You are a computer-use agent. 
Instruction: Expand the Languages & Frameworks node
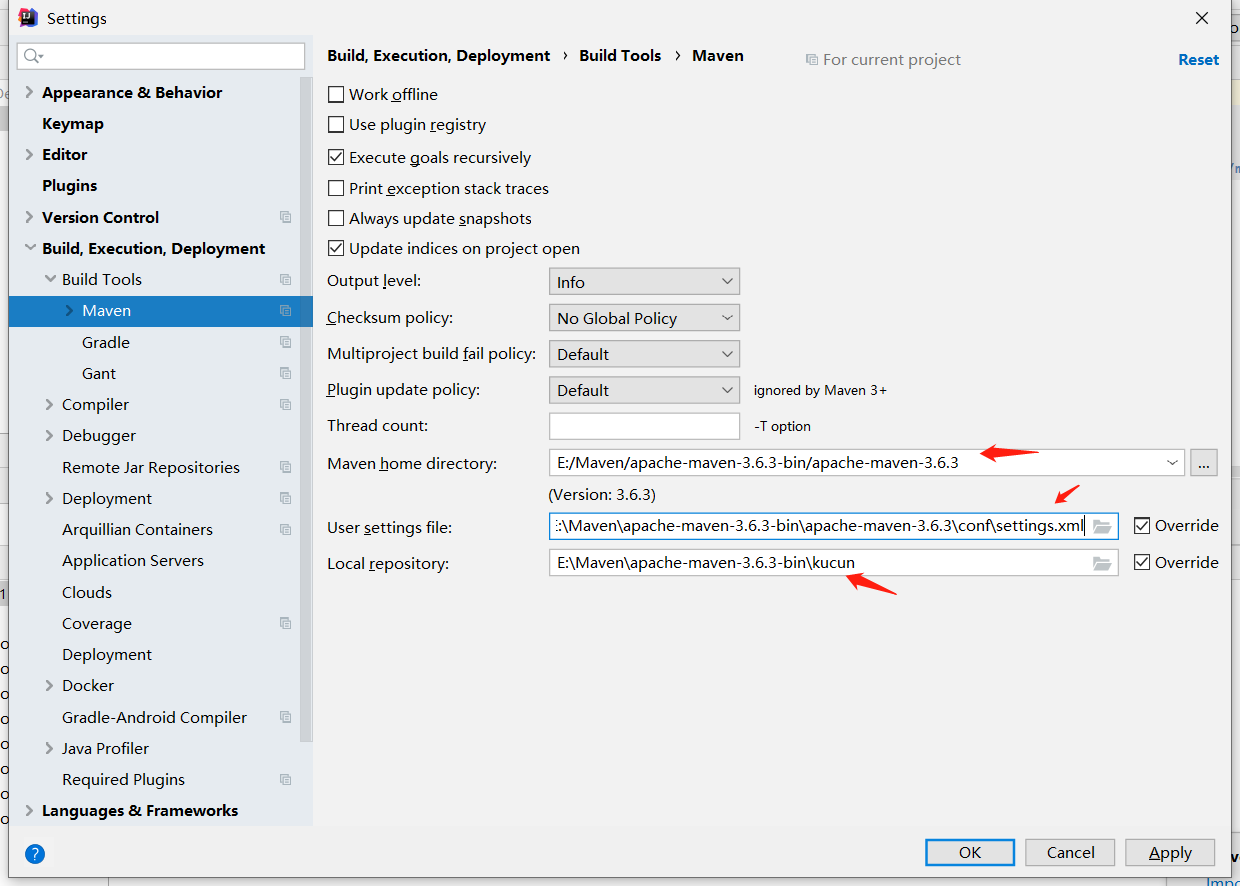click(x=29, y=810)
